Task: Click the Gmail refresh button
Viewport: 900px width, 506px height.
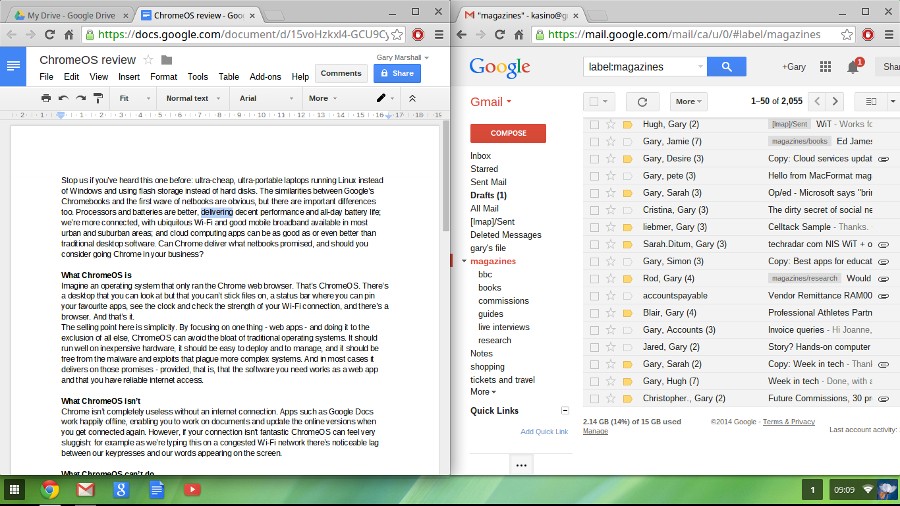Action: click(642, 101)
